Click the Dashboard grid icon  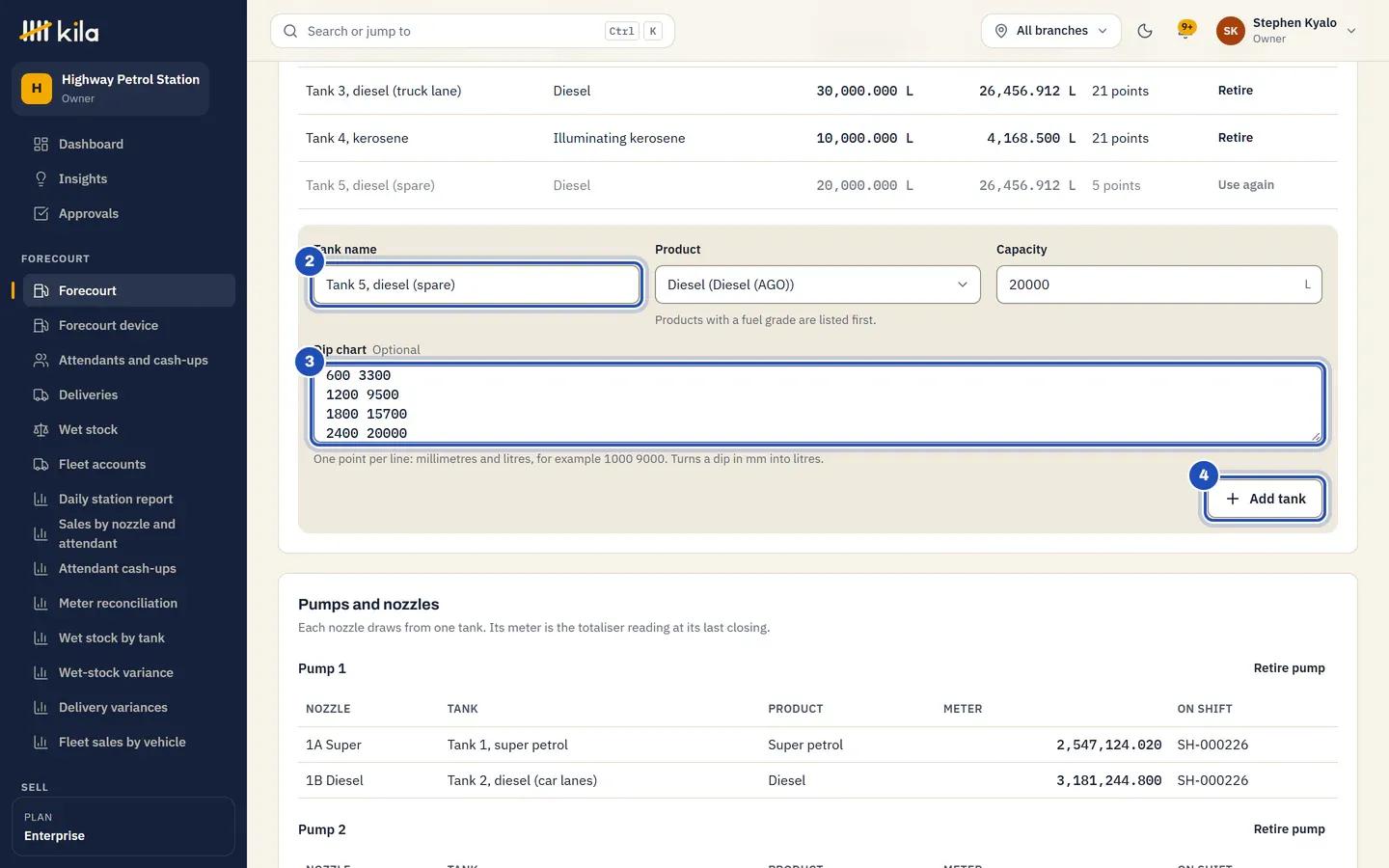pyautogui.click(x=41, y=145)
